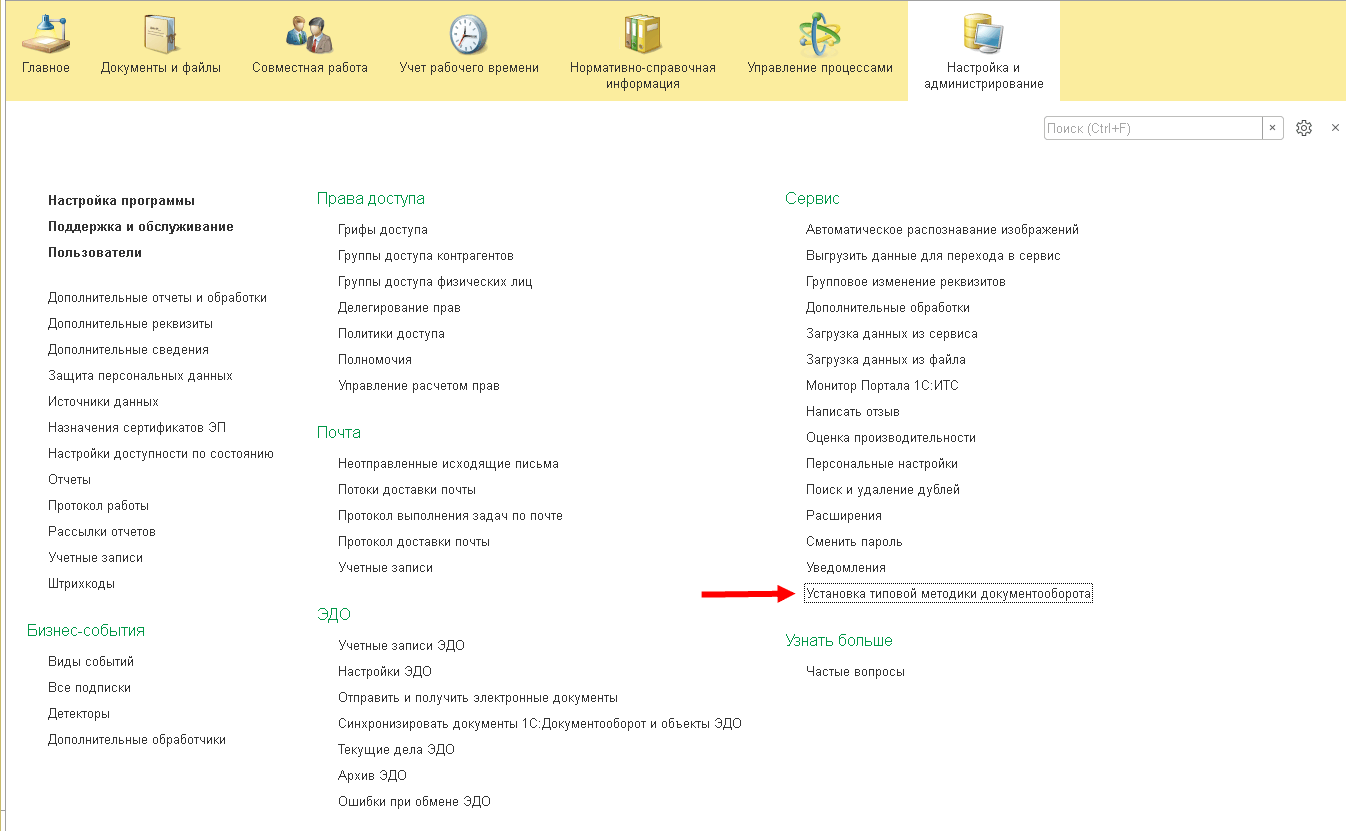Screen dimensions: 1346x831
Task: Open Персональные настройки
Action: point(882,464)
